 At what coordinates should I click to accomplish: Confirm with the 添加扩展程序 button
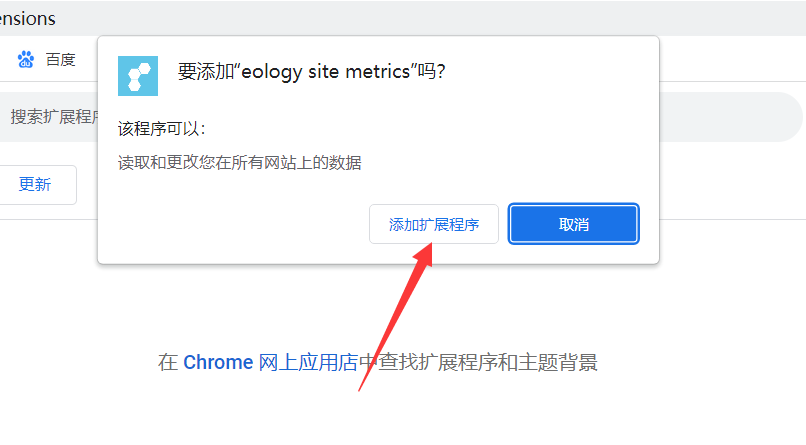tap(434, 224)
